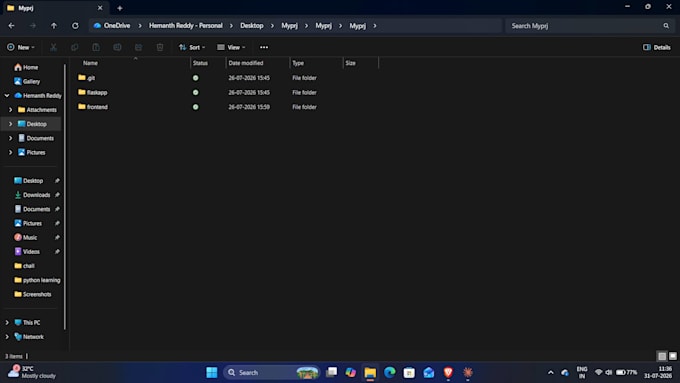
Task: Click the Desktop breadcrumb segment
Action: pyautogui.click(x=252, y=26)
